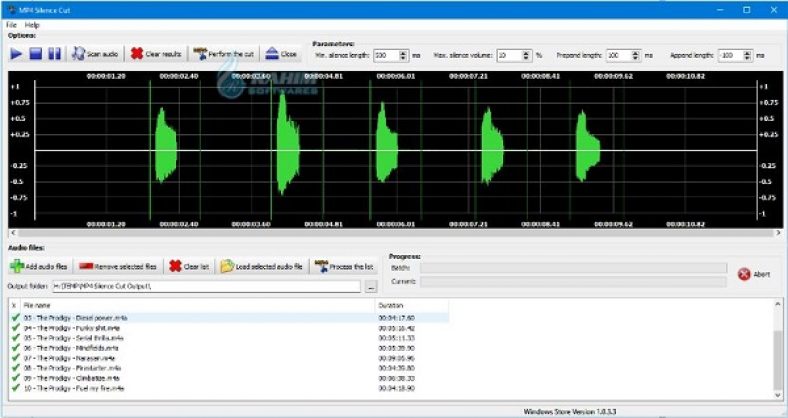The height and width of the screenshot is (418, 788).
Task: Click the Scan audio button
Action: 94,54
